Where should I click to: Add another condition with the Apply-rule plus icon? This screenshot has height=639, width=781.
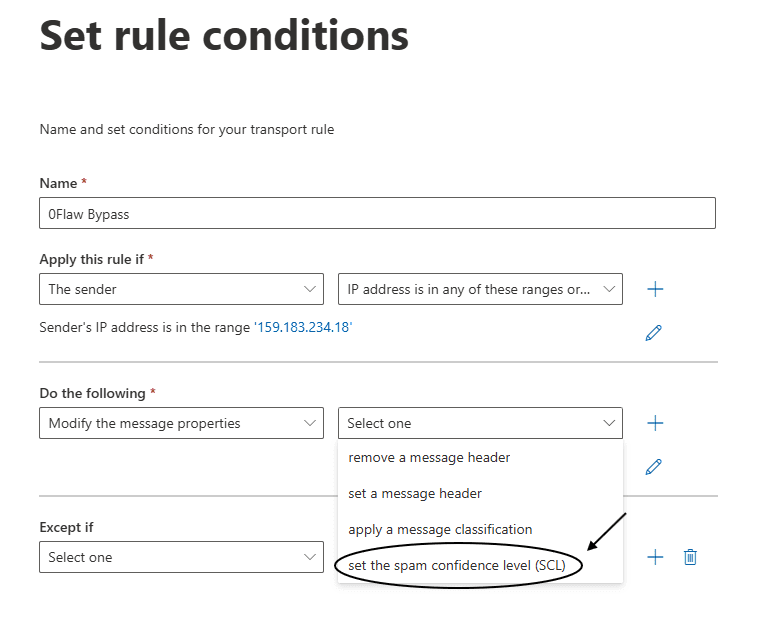655,289
